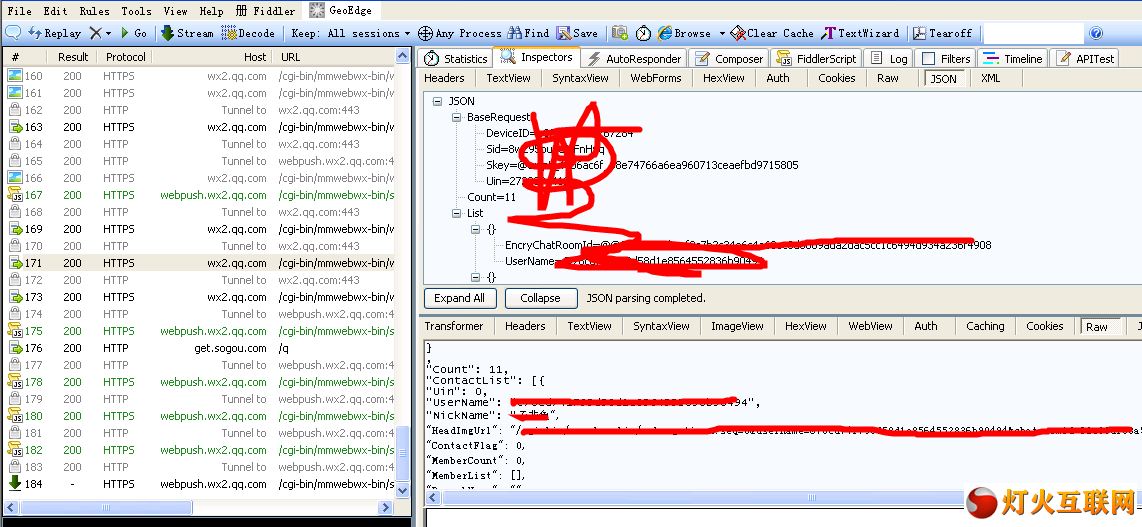Collapse the List node
1142x527 pixels.
[x=457, y=213]
